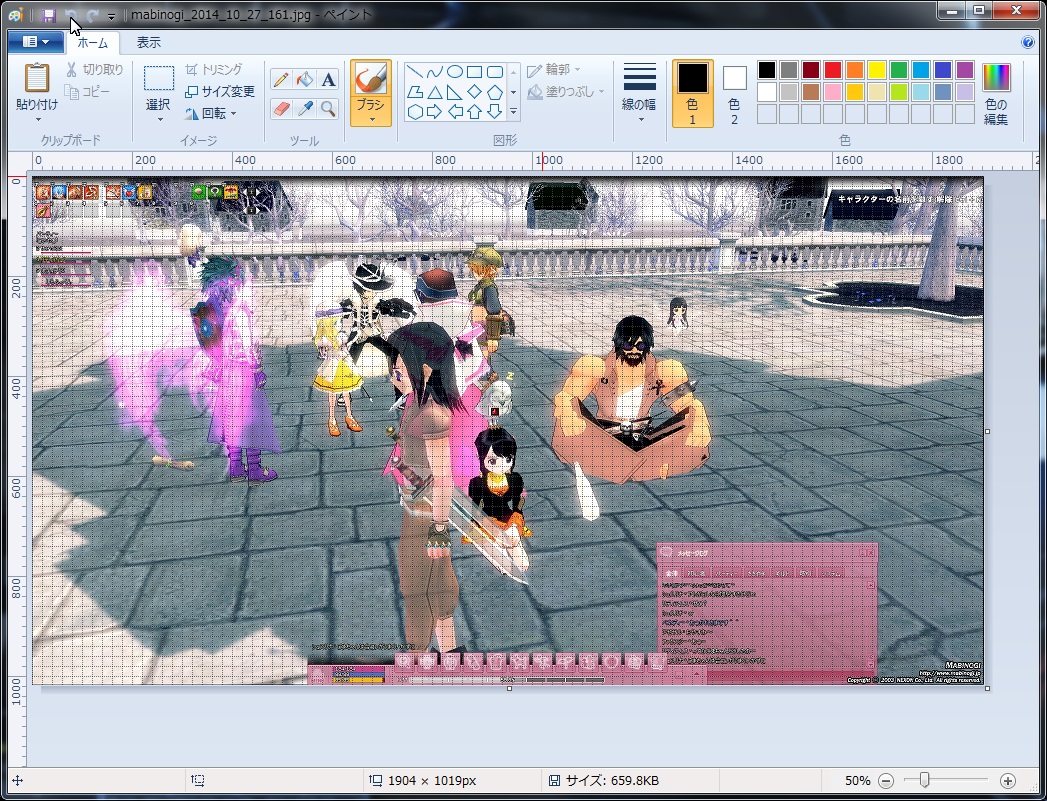
Task: Open the Paint help icon
Action: pos(1028,42)
